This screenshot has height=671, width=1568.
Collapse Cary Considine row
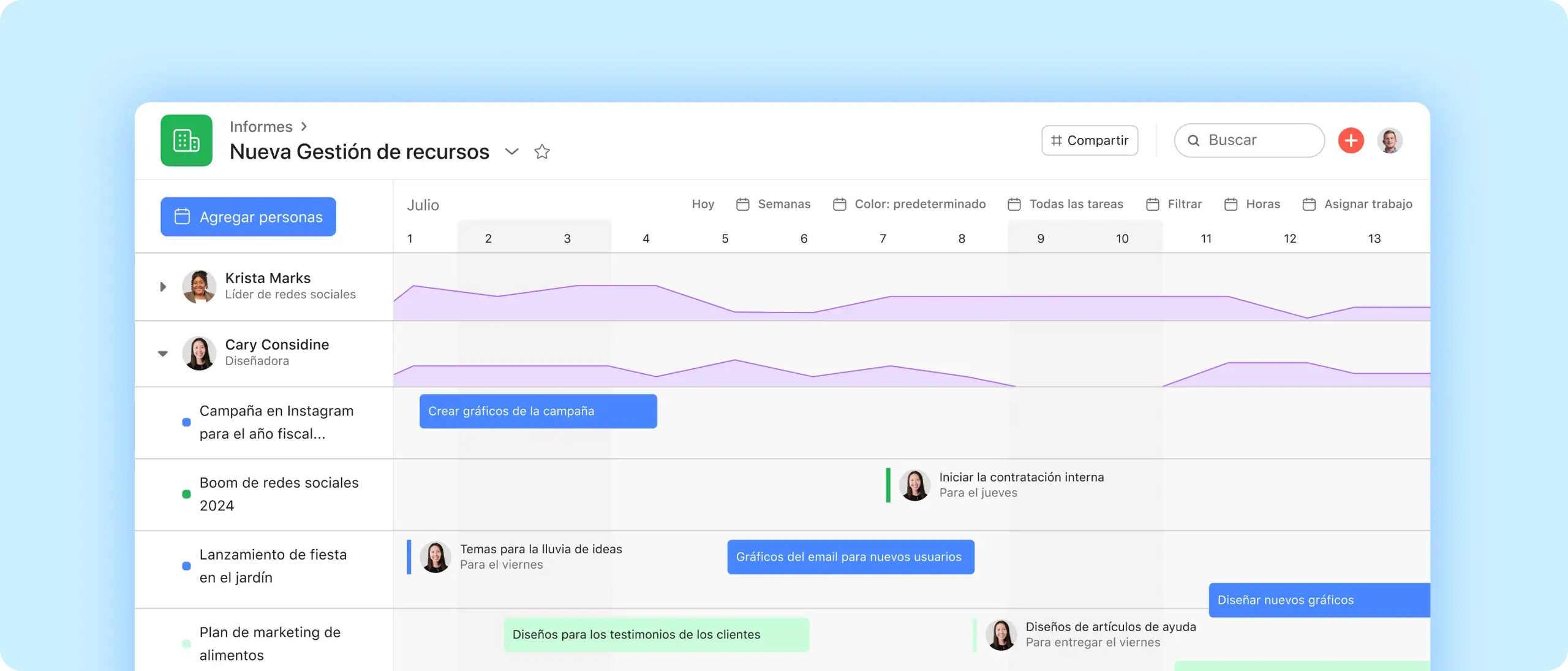point(163,354)
